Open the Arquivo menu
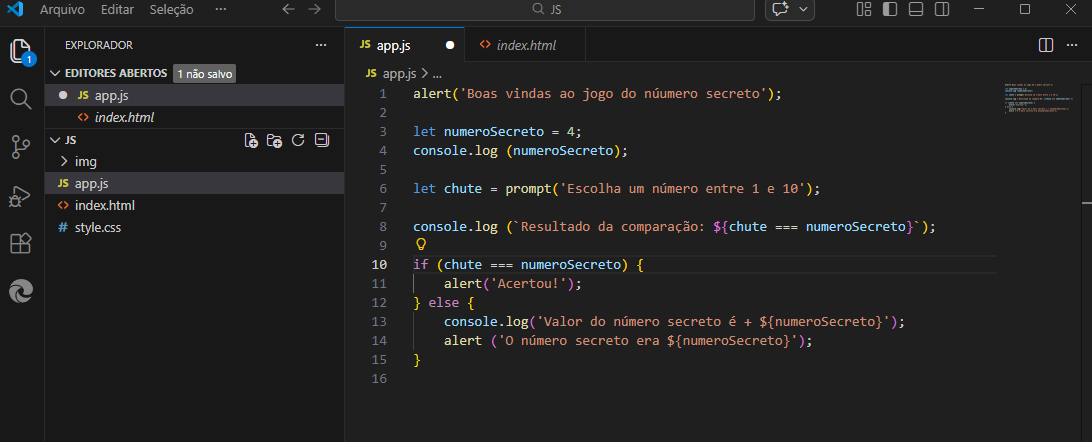 [x=62, y=9]
